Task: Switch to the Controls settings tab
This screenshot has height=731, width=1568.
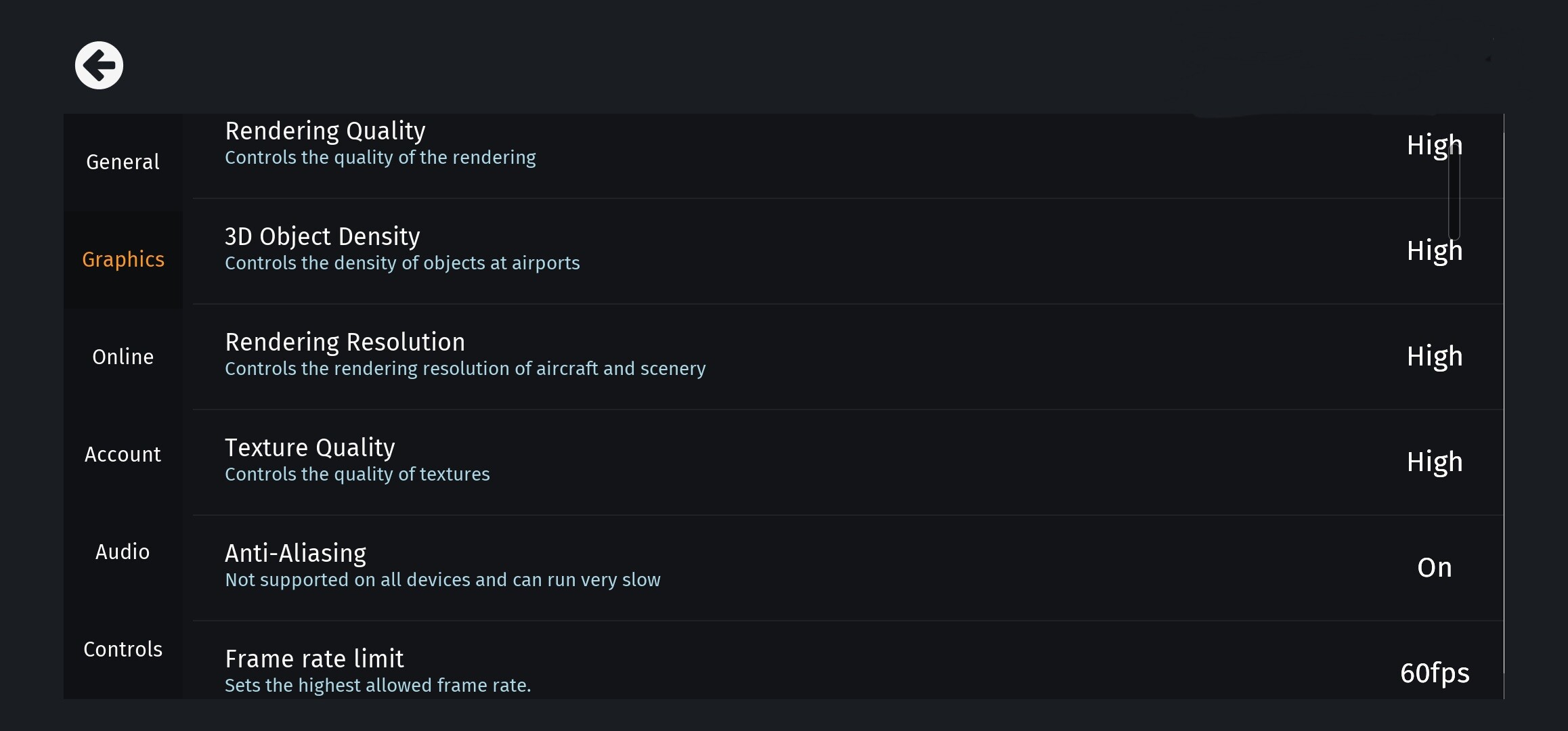Action: tap(123, 650)
